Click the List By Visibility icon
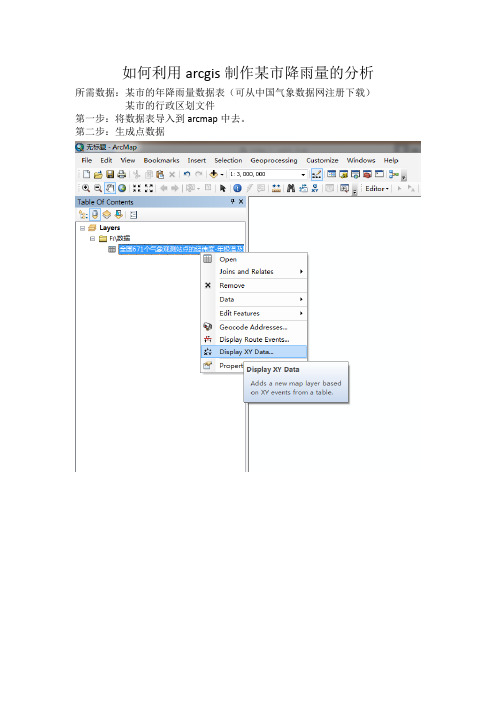 pos(107,215)
